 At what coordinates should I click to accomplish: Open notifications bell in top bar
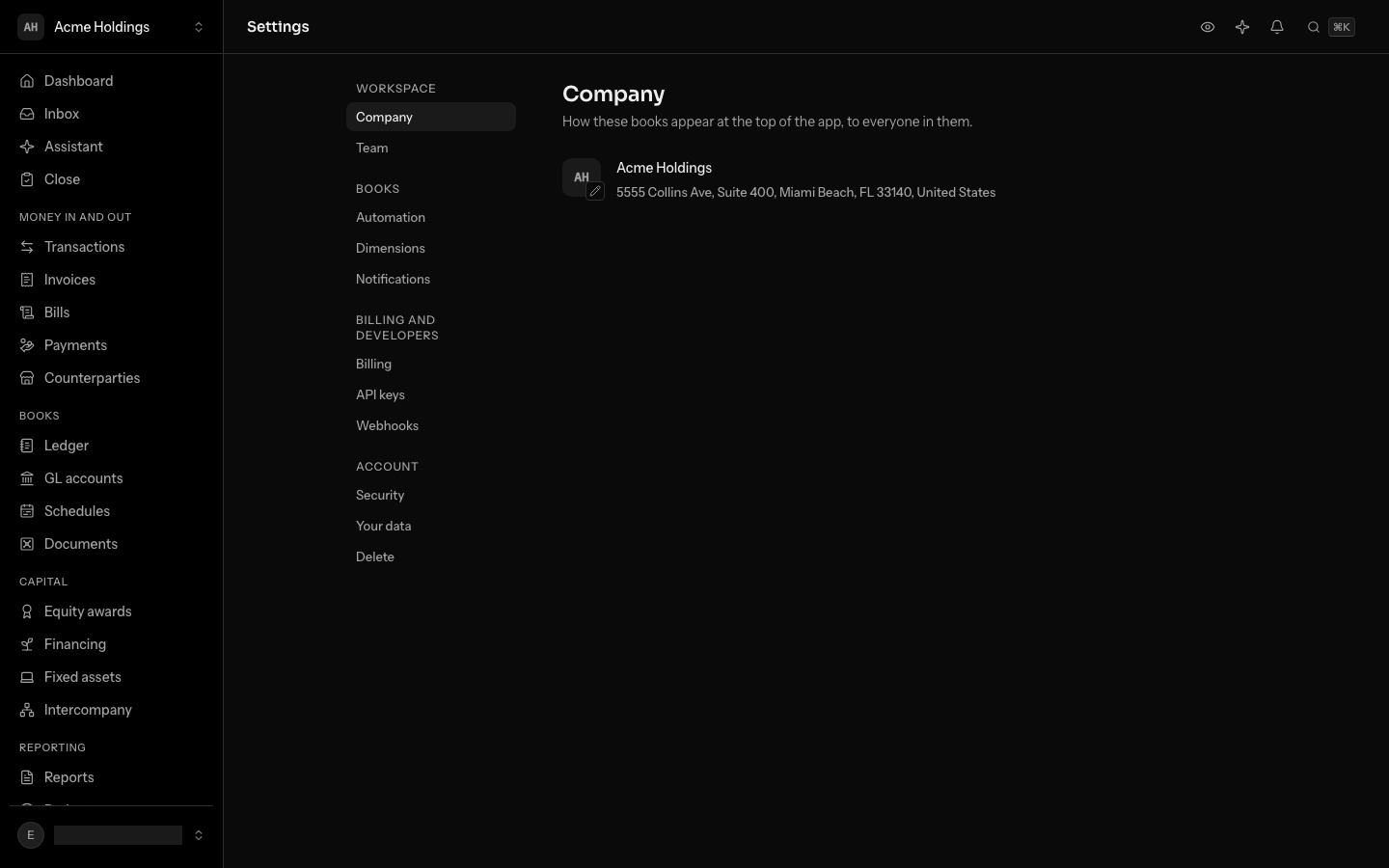[x=1277, y=27]
